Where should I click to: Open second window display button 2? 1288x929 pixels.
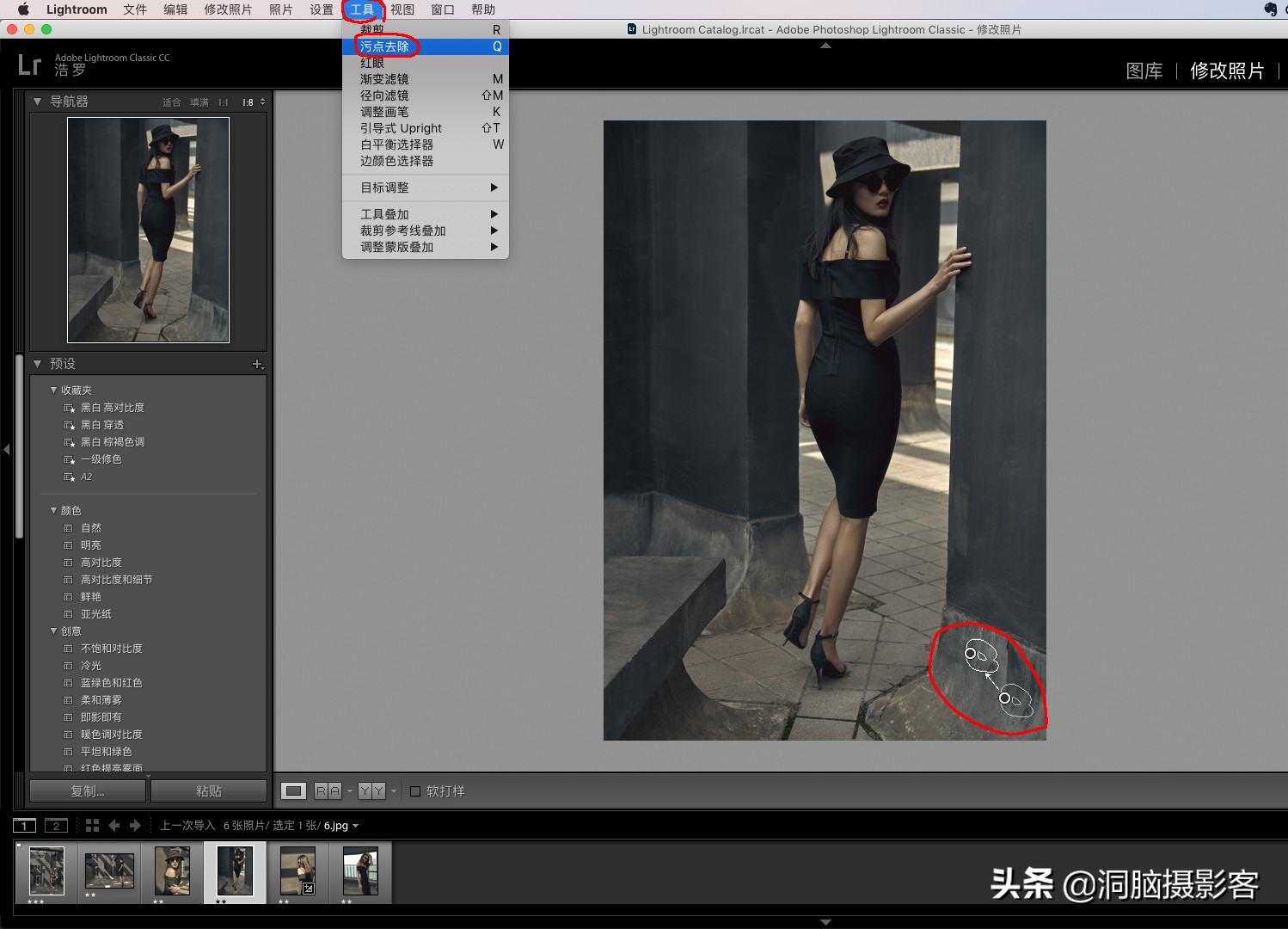[x=56, y=825]
